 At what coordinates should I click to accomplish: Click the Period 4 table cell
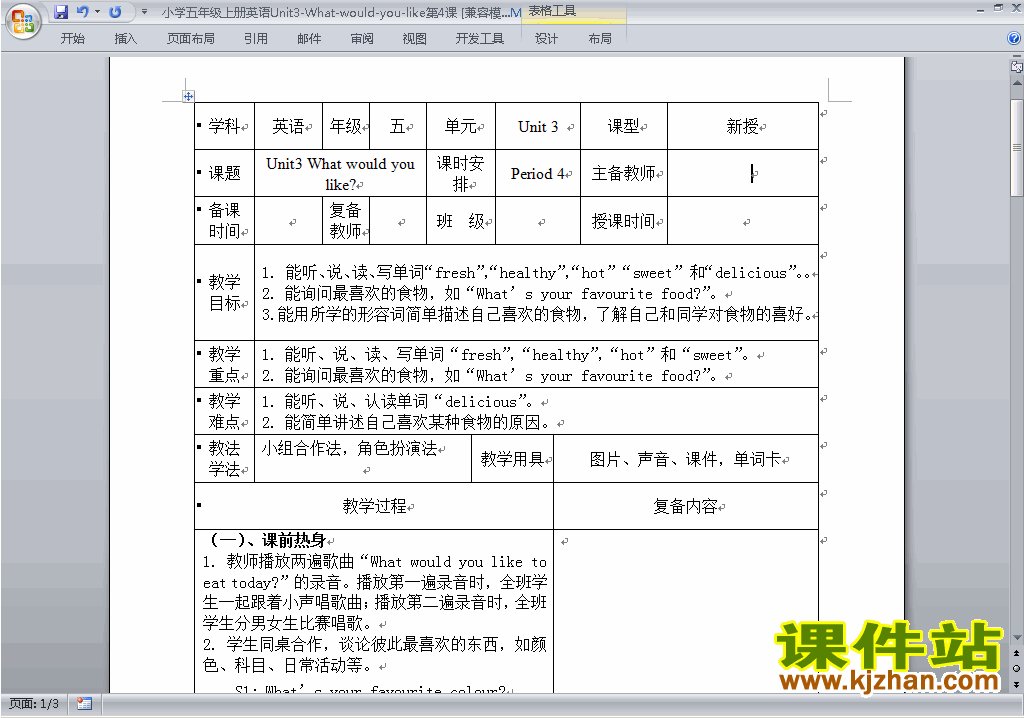coord(538,173)
